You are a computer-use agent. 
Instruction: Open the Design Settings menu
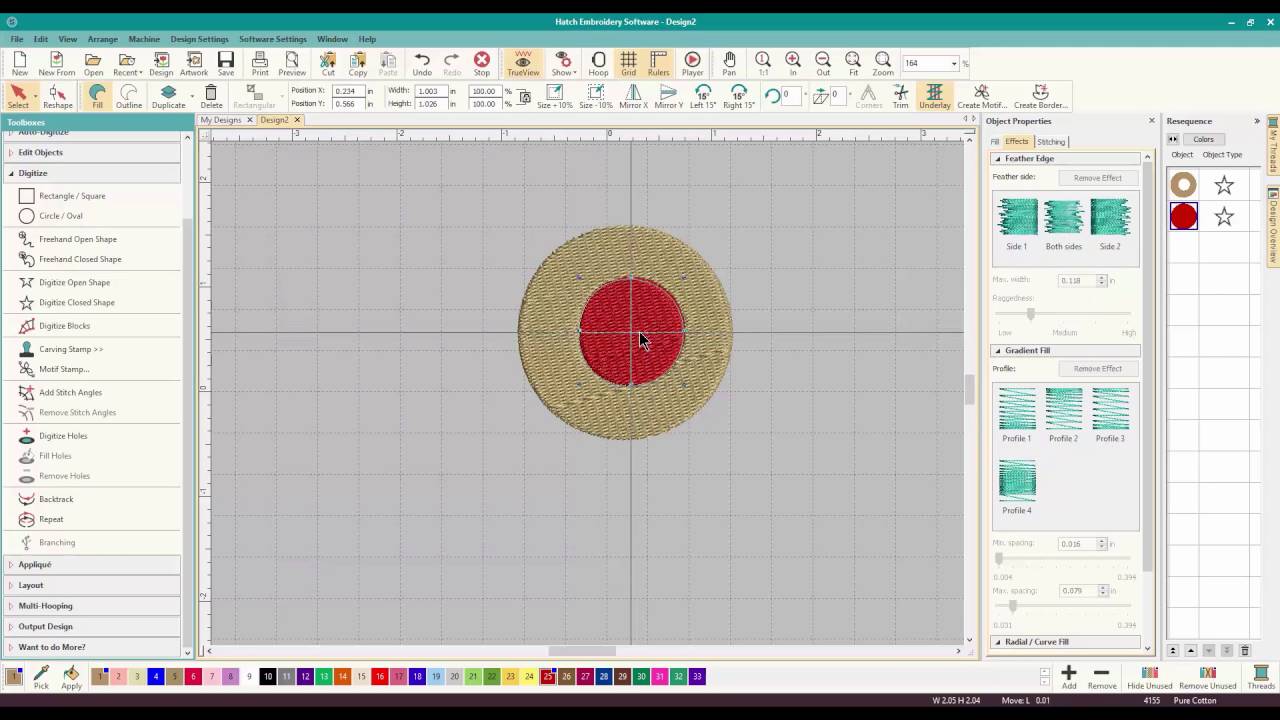[199, 39]
